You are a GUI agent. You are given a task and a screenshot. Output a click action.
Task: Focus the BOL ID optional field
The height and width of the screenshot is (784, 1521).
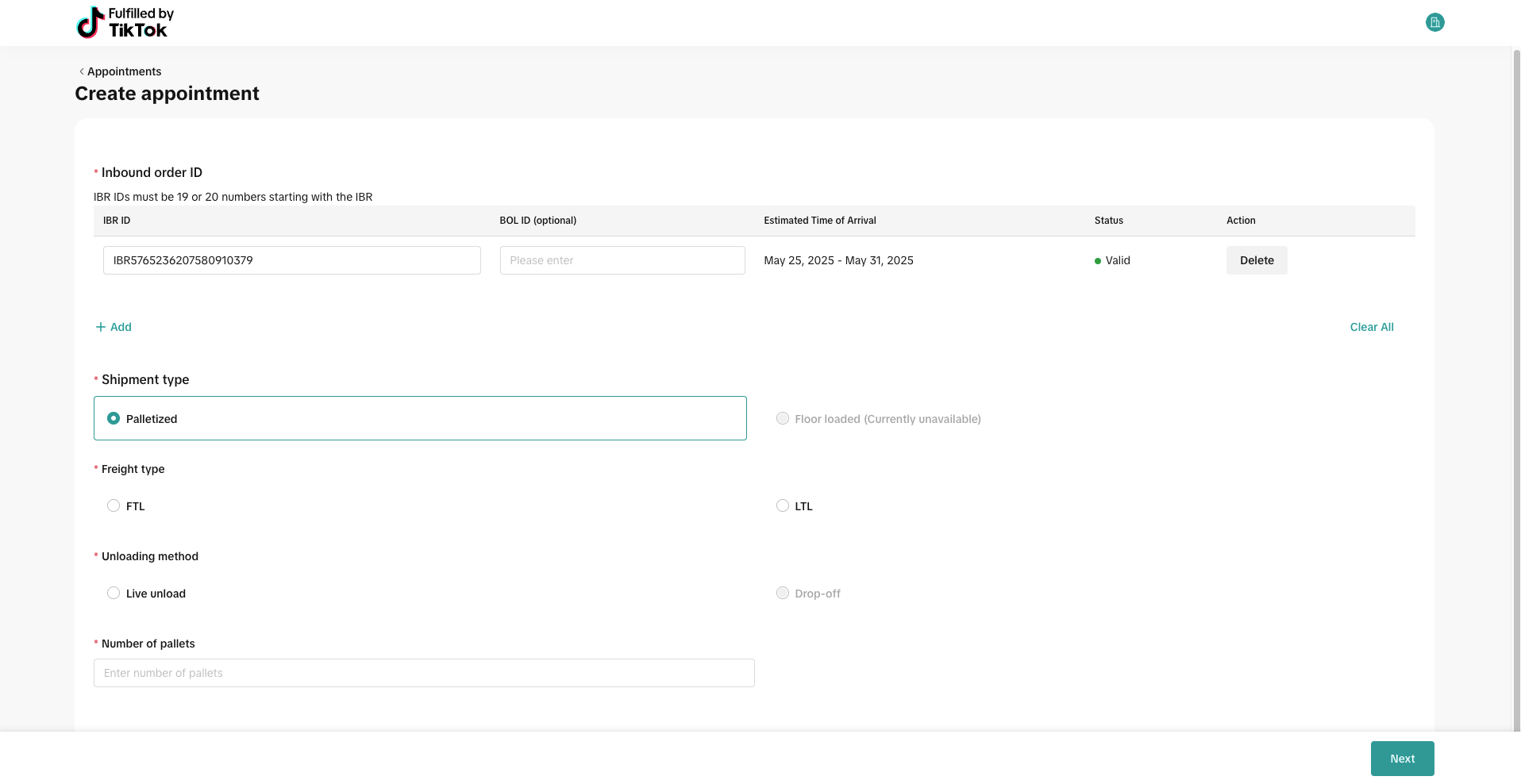coord(622,260)
